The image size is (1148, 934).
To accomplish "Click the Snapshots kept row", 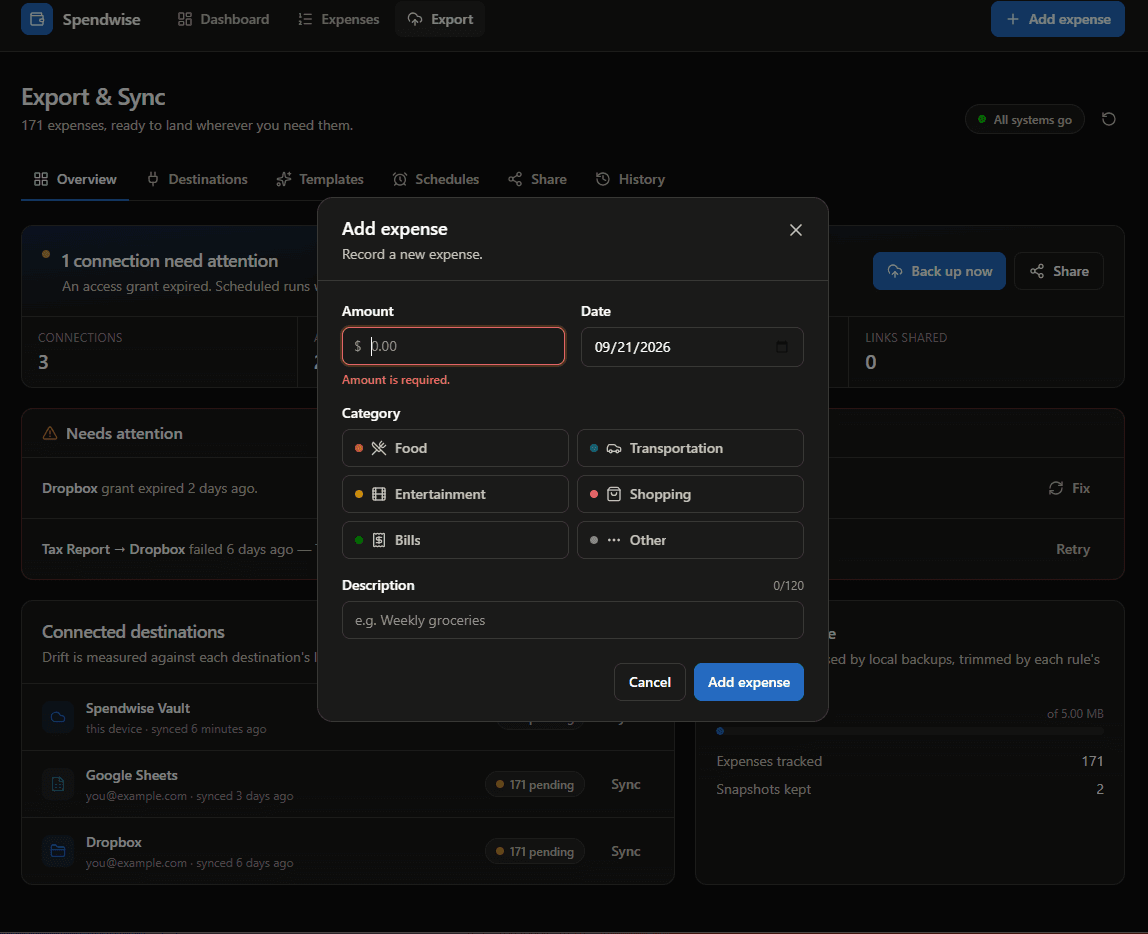I will point(909,789).
